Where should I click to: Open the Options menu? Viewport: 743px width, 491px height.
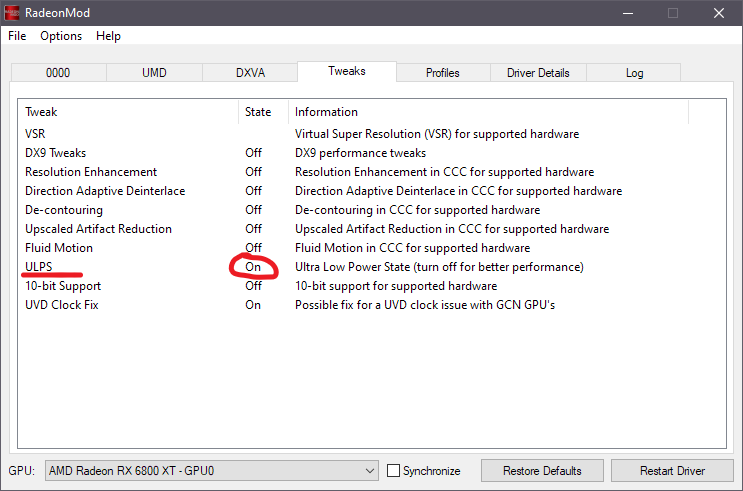(61, 36)
